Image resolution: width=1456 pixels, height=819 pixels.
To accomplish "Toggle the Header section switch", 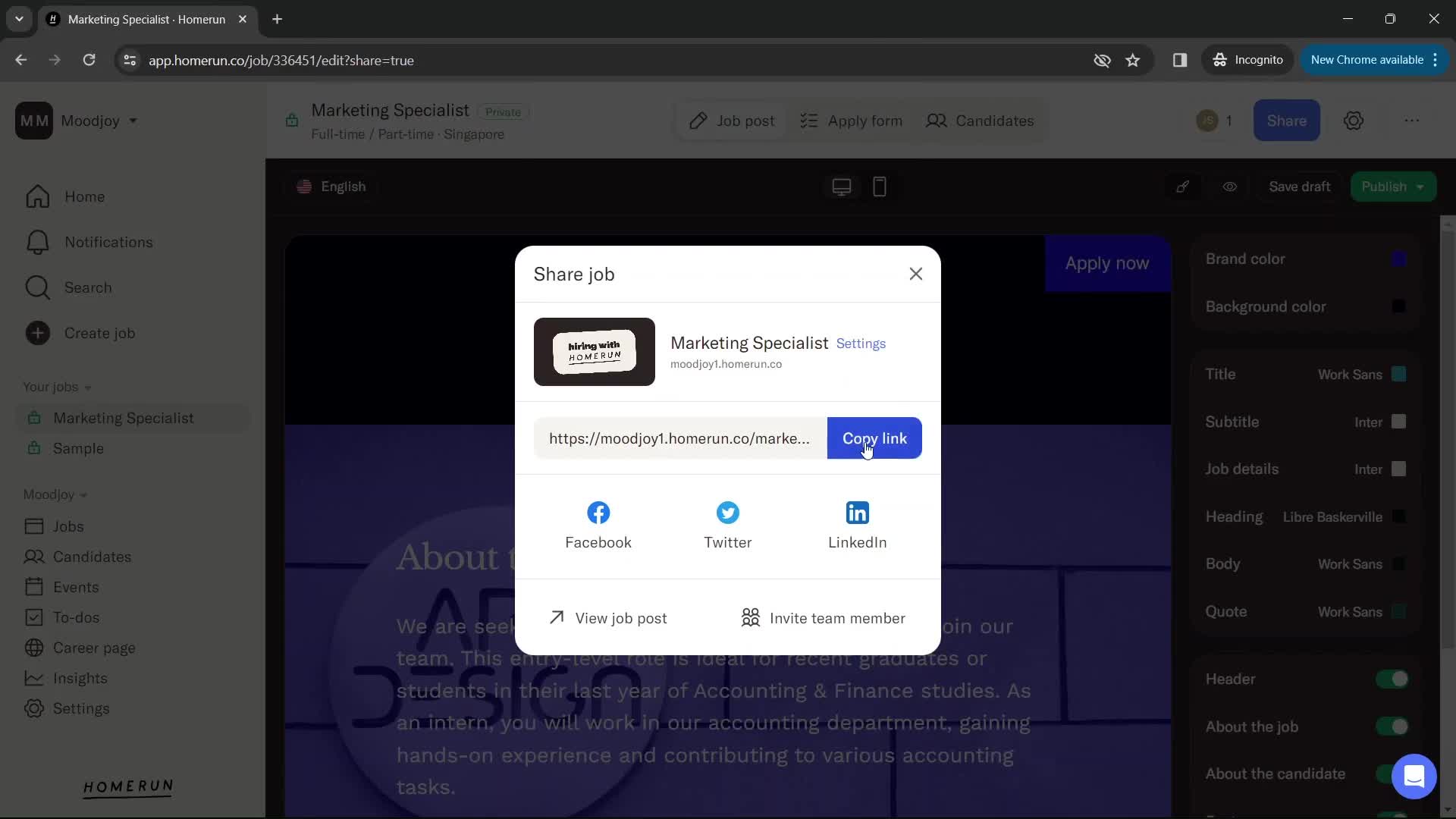I will coord(1392,679).
